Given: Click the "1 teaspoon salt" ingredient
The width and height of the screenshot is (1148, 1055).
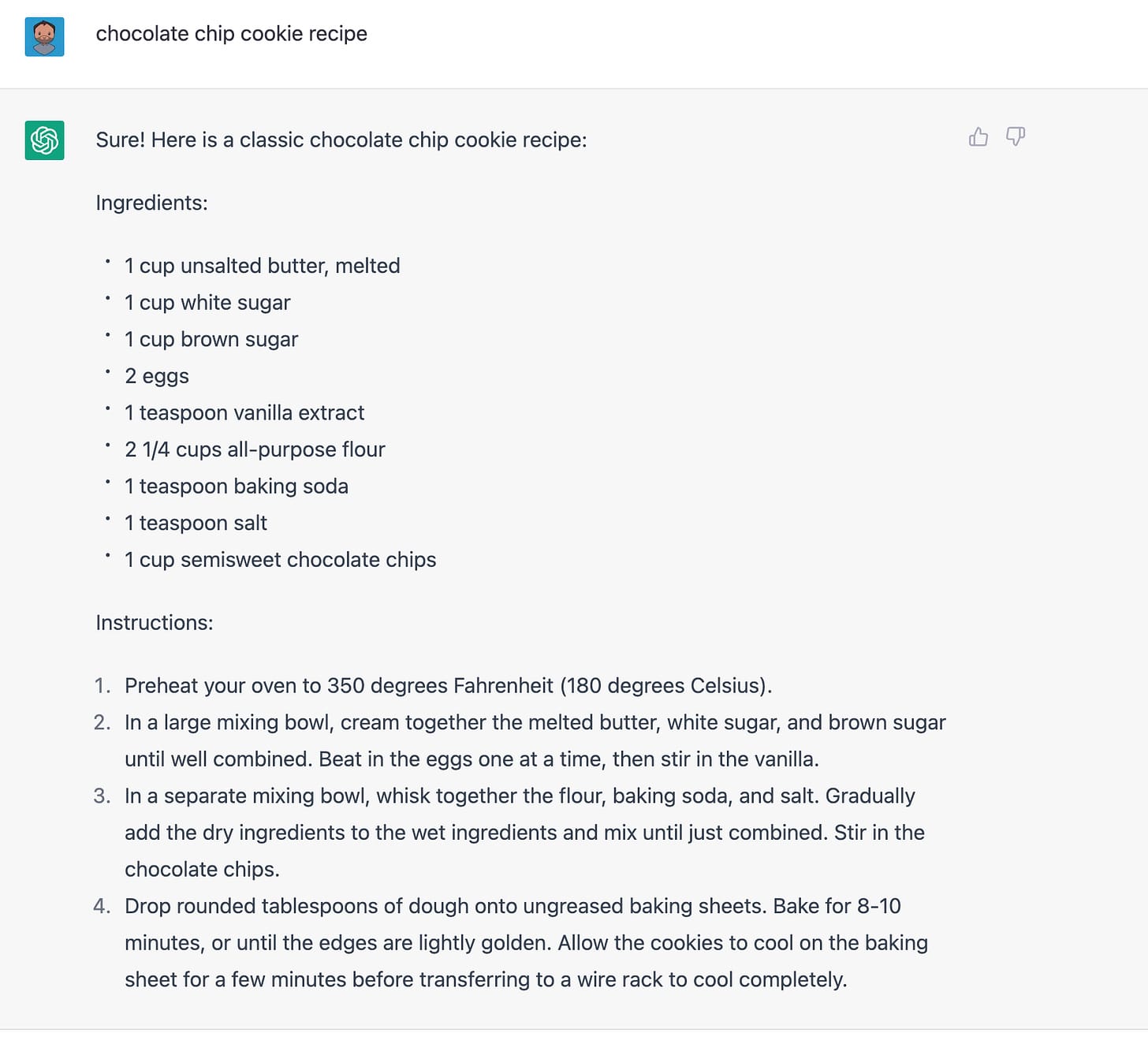Looking at the screenshot, I should click(196, 524).
